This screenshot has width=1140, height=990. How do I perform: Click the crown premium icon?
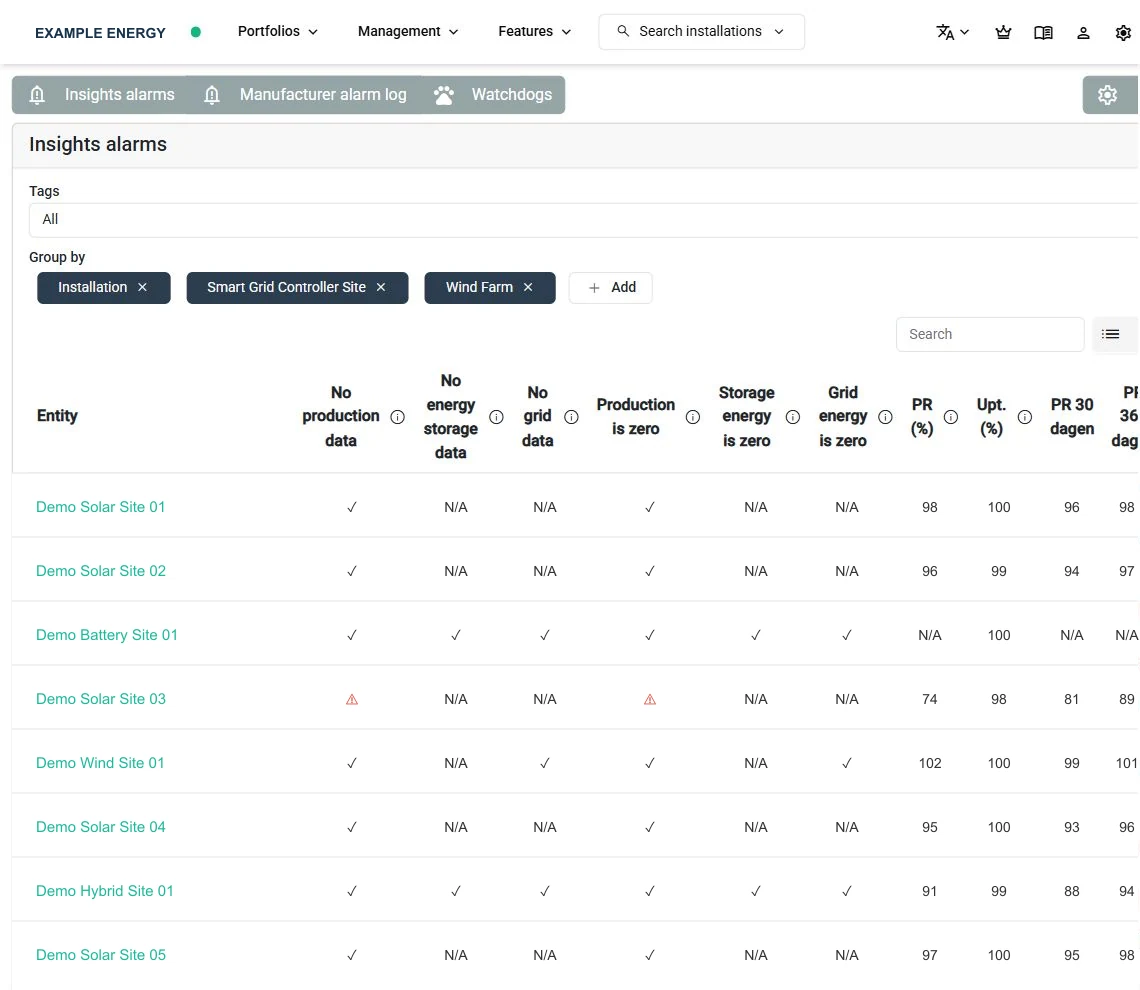point(1003,32)
